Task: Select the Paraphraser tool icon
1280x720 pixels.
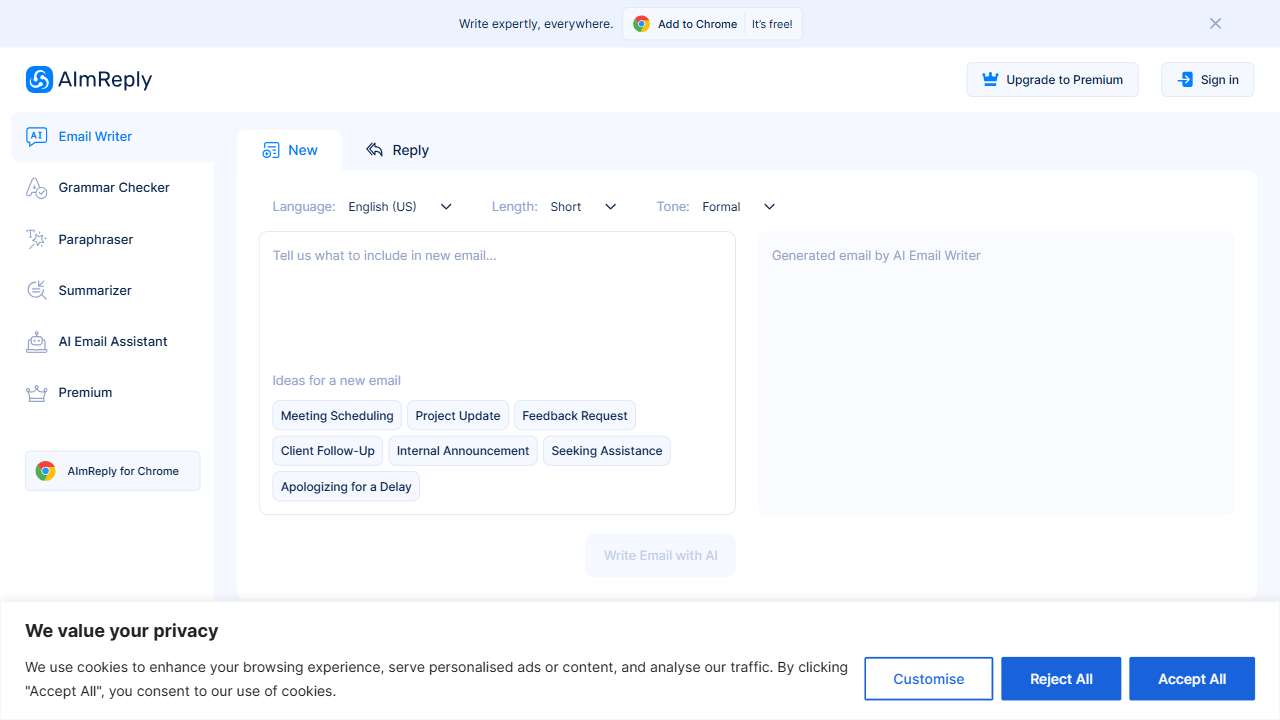Action: point(37,240)
